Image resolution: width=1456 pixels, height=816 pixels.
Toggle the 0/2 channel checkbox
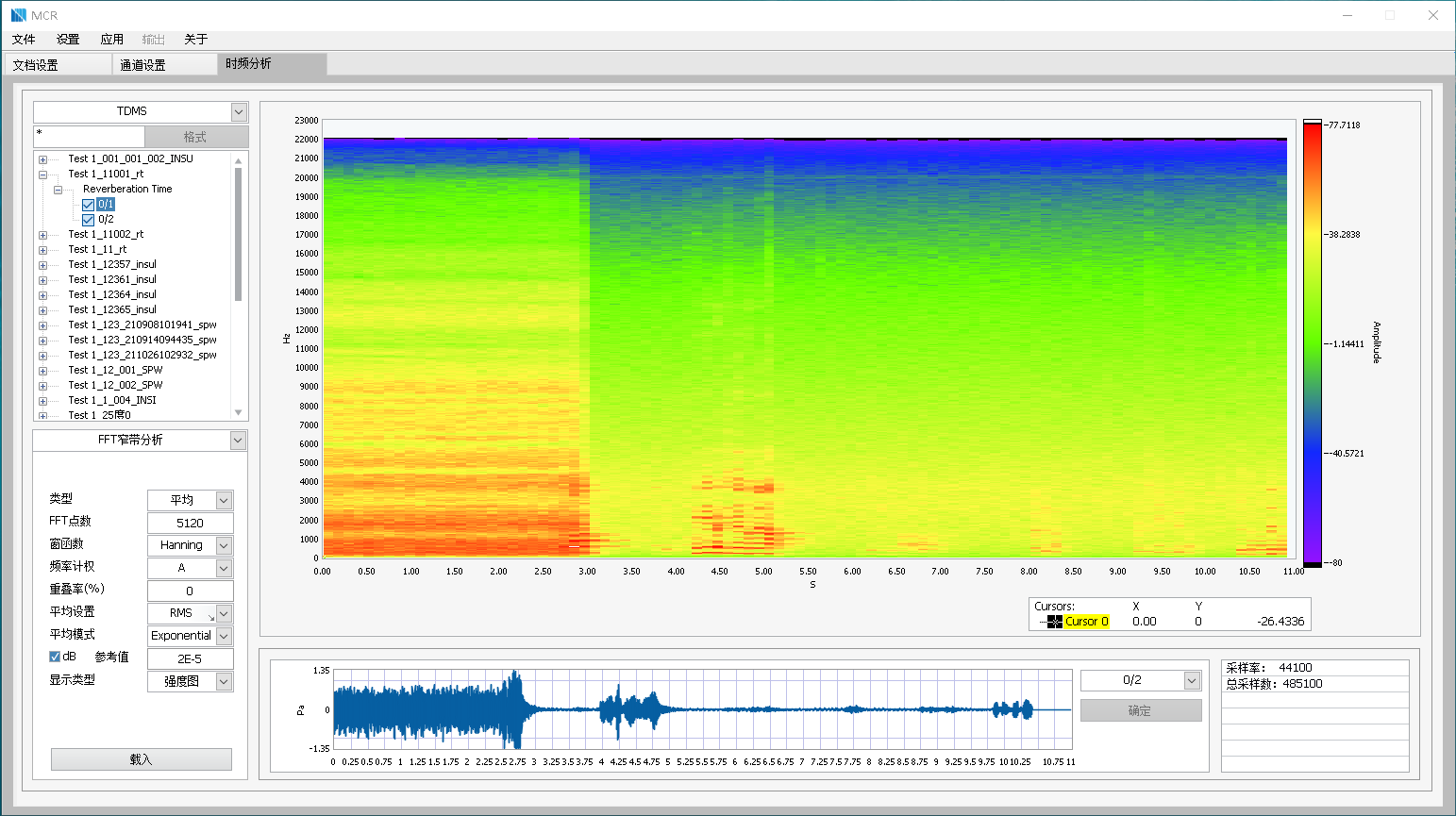click(89, 220)
